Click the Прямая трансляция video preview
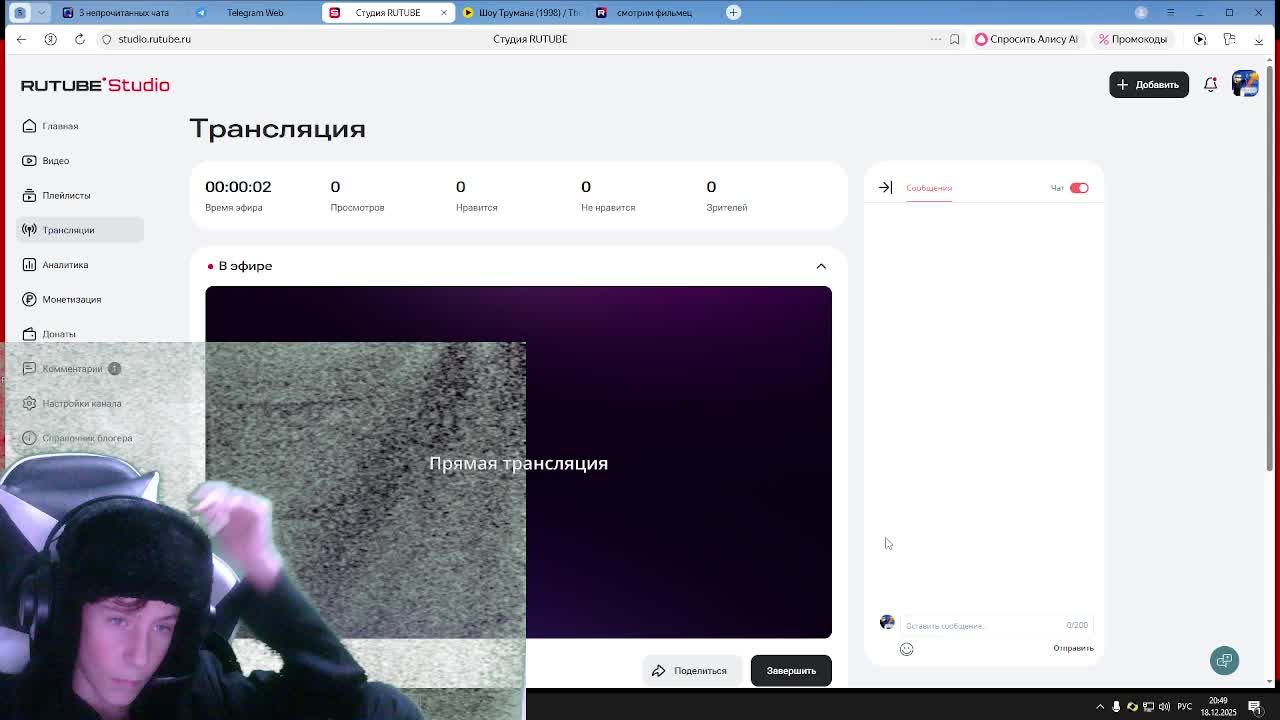 (518, 462)
